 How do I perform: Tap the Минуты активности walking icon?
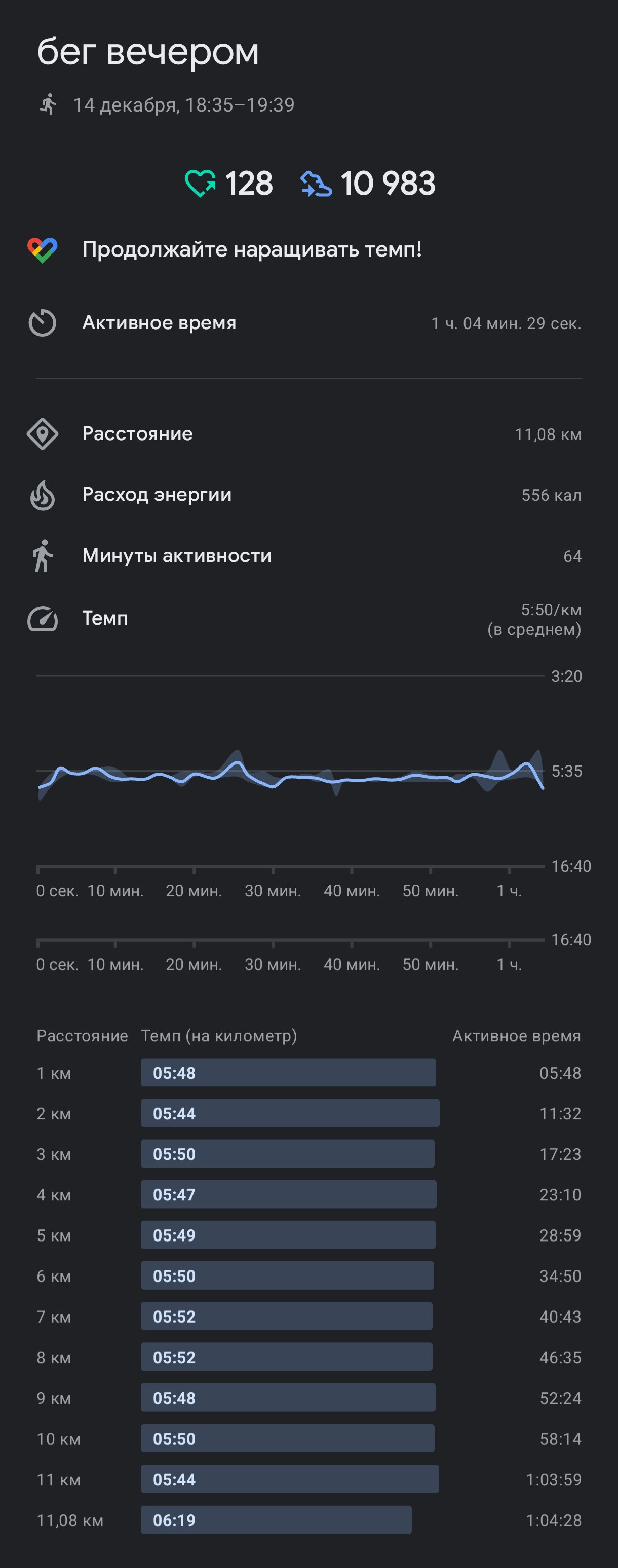43,556
